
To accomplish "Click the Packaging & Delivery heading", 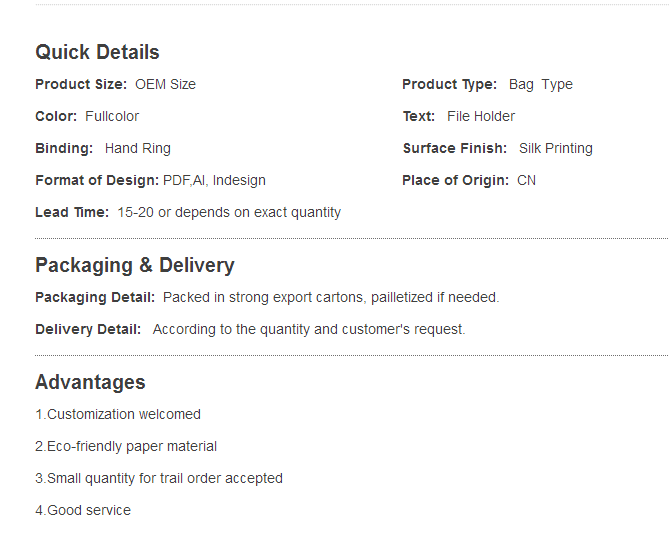I will point(134,266).
